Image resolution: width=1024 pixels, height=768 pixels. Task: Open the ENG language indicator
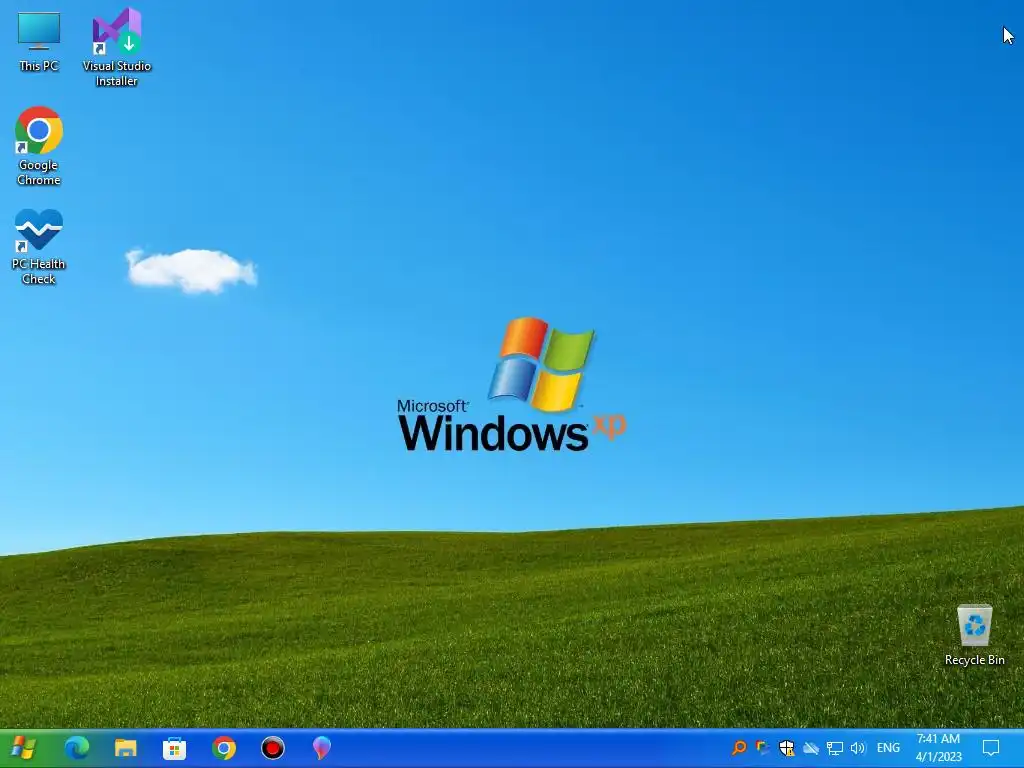click(888, 748)
